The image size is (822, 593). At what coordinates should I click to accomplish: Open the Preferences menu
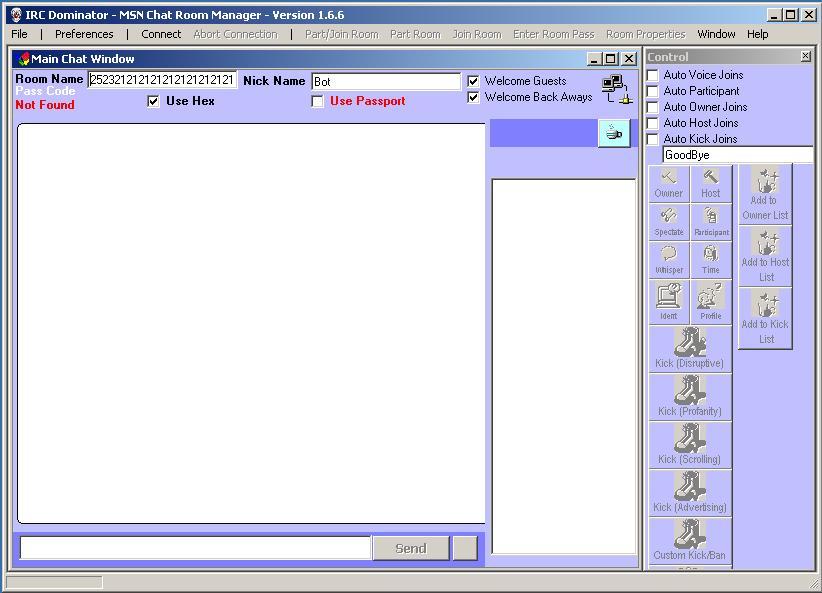click(x=85, y=33)
